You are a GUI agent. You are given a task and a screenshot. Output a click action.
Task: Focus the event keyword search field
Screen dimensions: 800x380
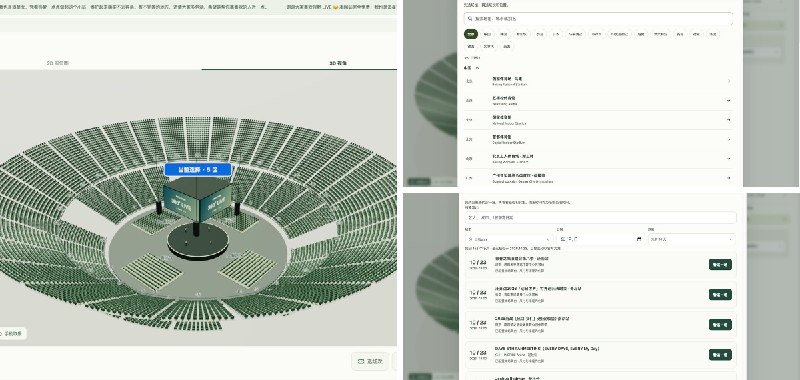point(601,217)
